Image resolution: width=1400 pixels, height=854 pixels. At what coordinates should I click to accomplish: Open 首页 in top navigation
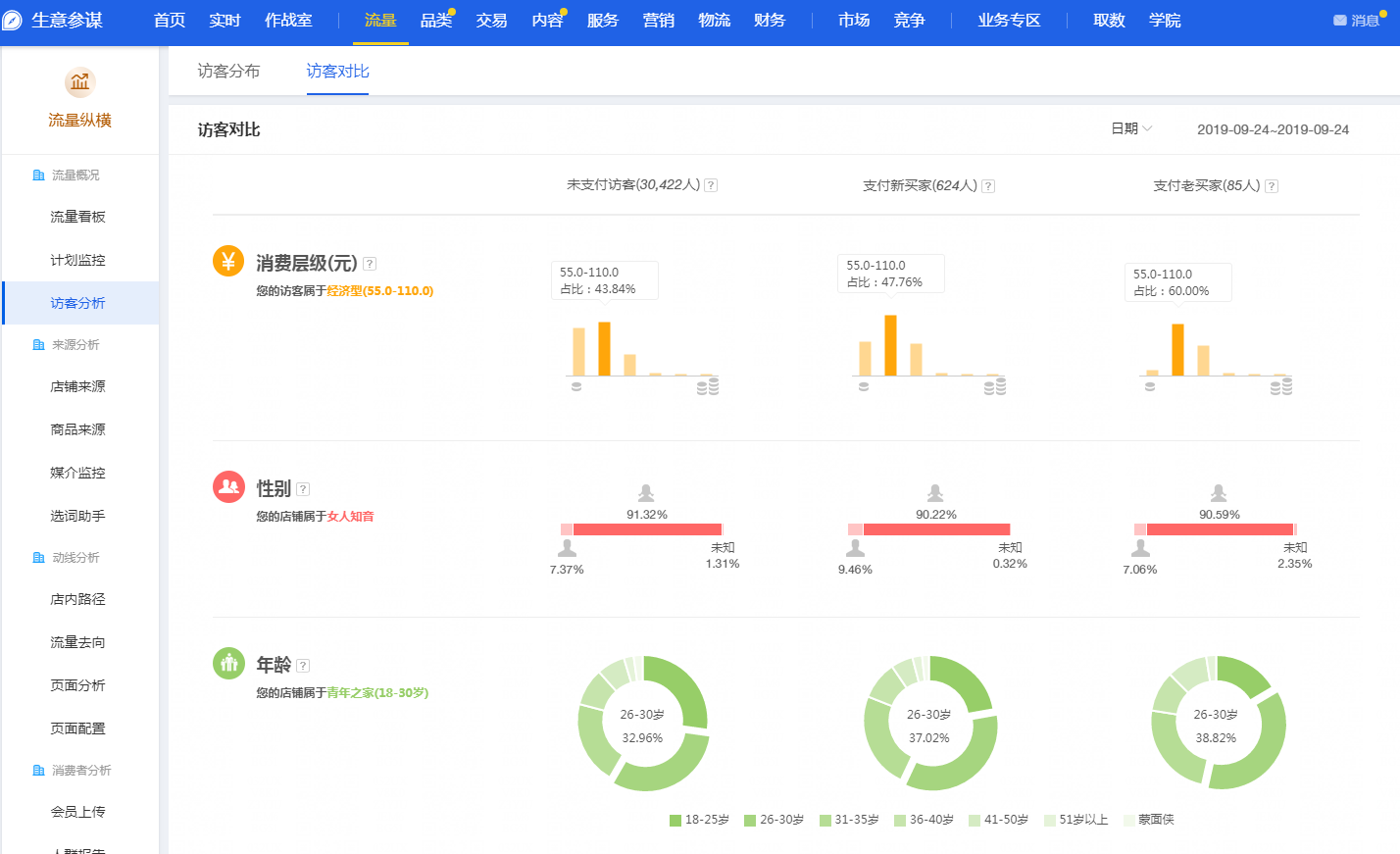coord(170,21)
